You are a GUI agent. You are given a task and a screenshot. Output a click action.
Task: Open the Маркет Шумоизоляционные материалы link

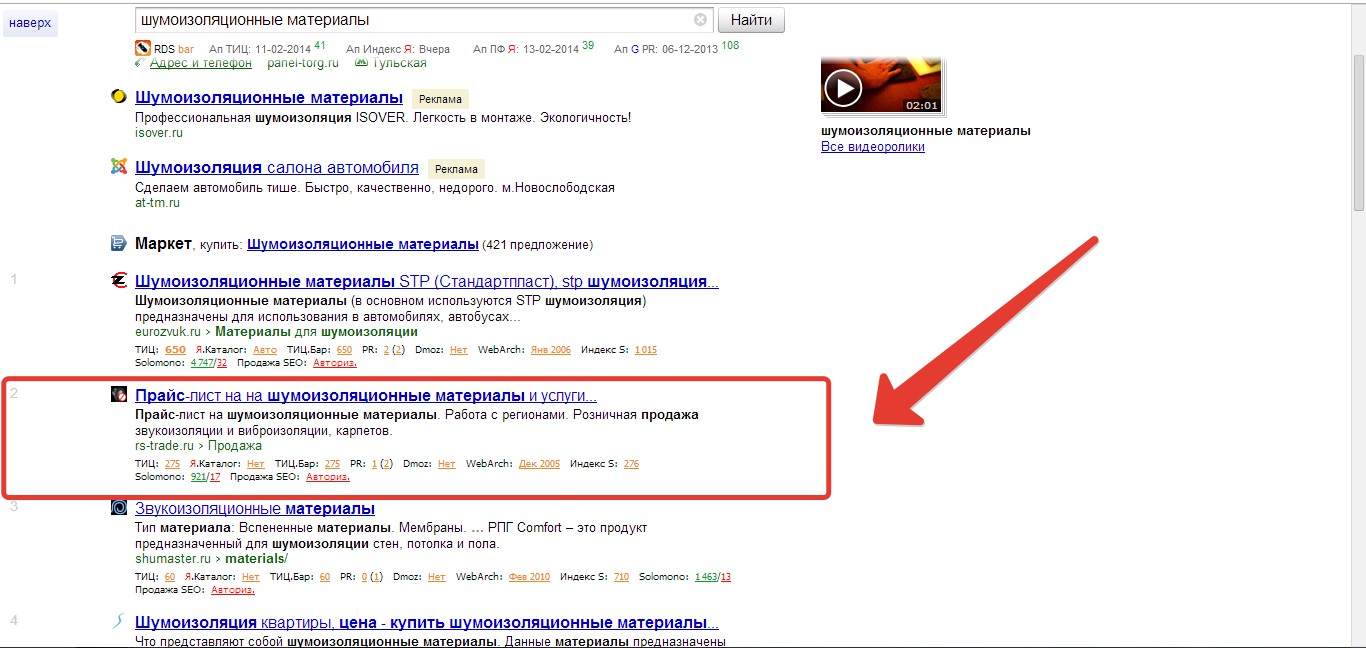pos(363,244)
